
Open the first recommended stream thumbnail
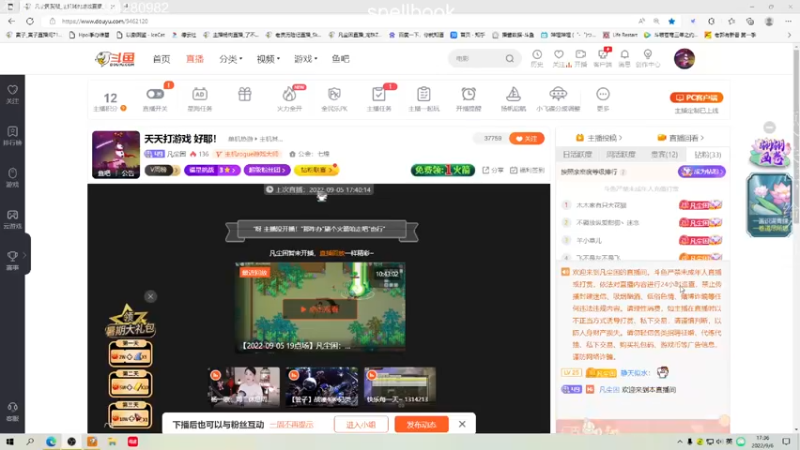tap(244, 386)
